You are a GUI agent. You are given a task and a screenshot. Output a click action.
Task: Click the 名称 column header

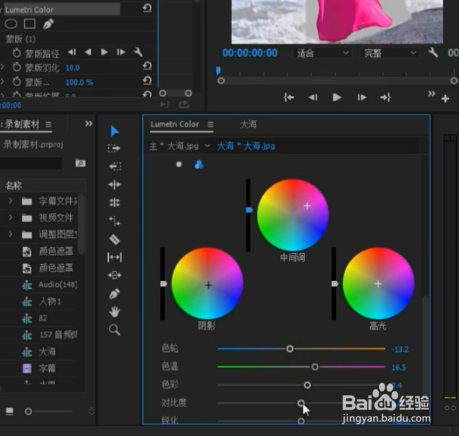[x=14, y=185]
